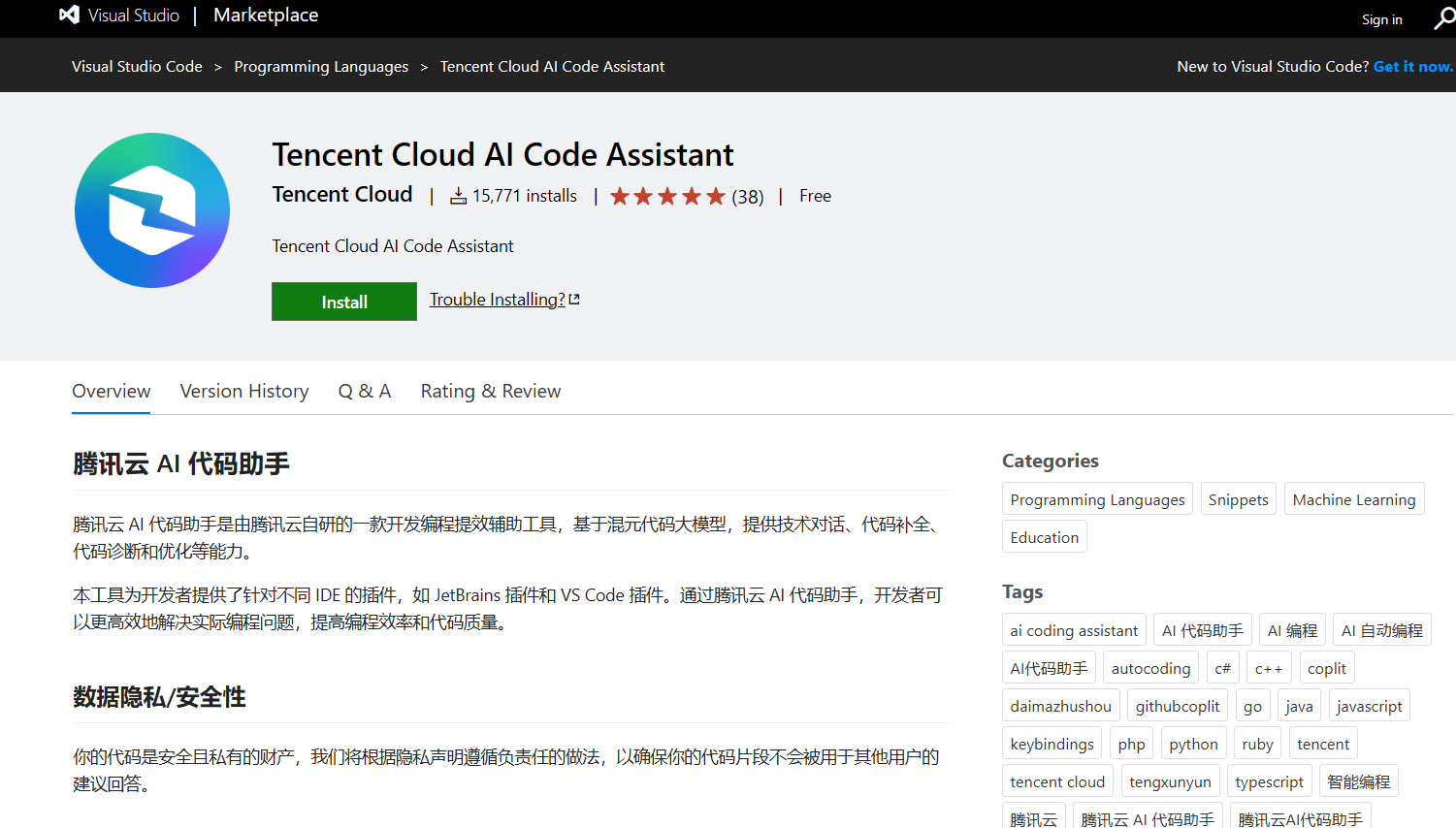Click the tengxunyun tag
This screenshot has height=828, width=1456.
point(1170,781)
